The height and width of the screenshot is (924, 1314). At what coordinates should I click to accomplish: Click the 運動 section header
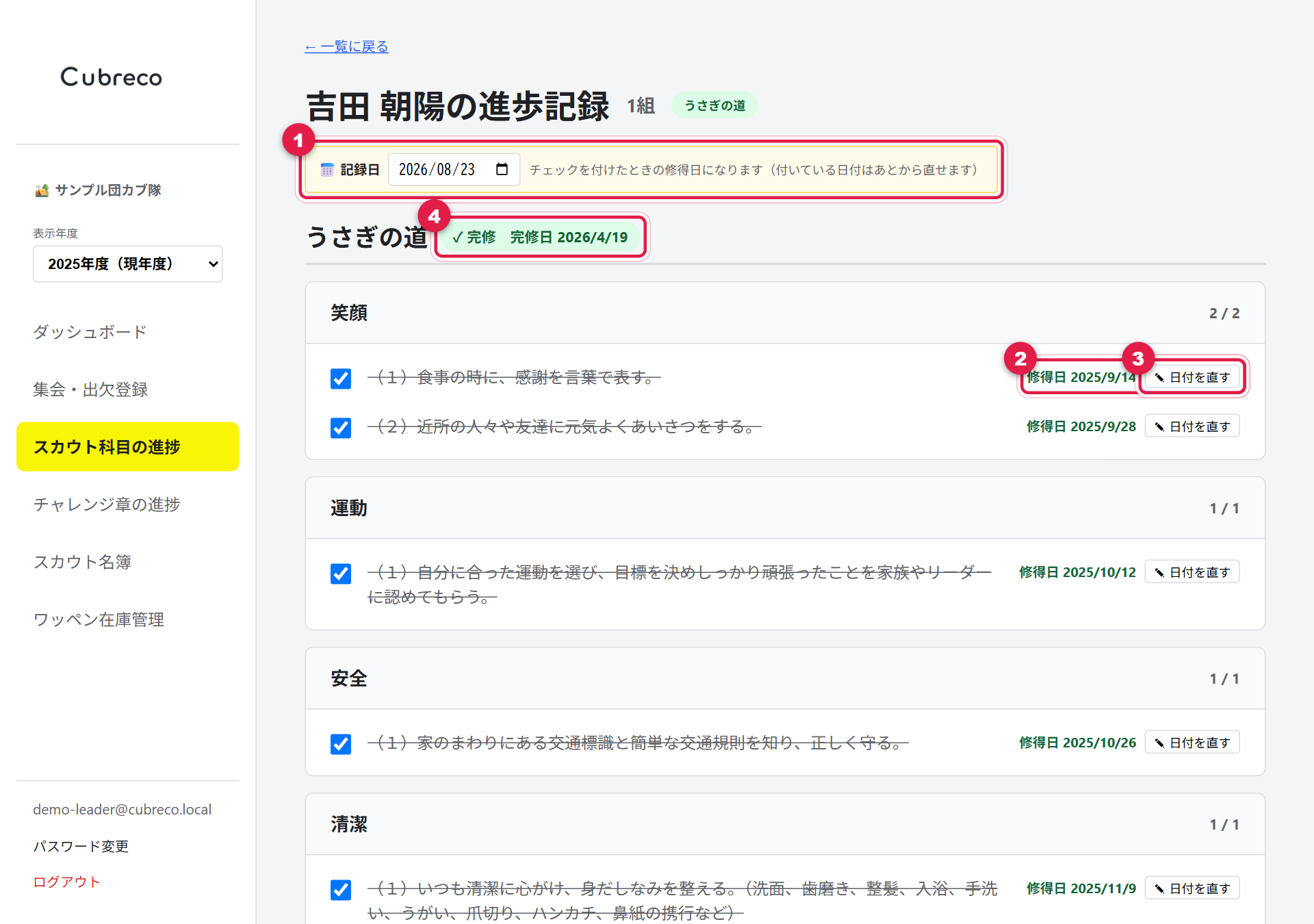click(785, 508)
